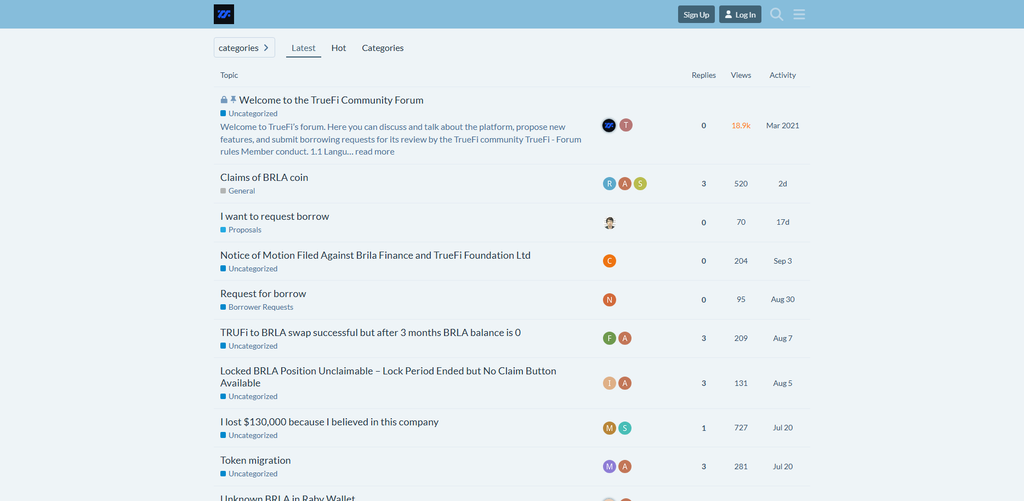Click the A avatar on Token migration topic
The width and height of the screenshot is (1024, 501).
coord(625,466)
